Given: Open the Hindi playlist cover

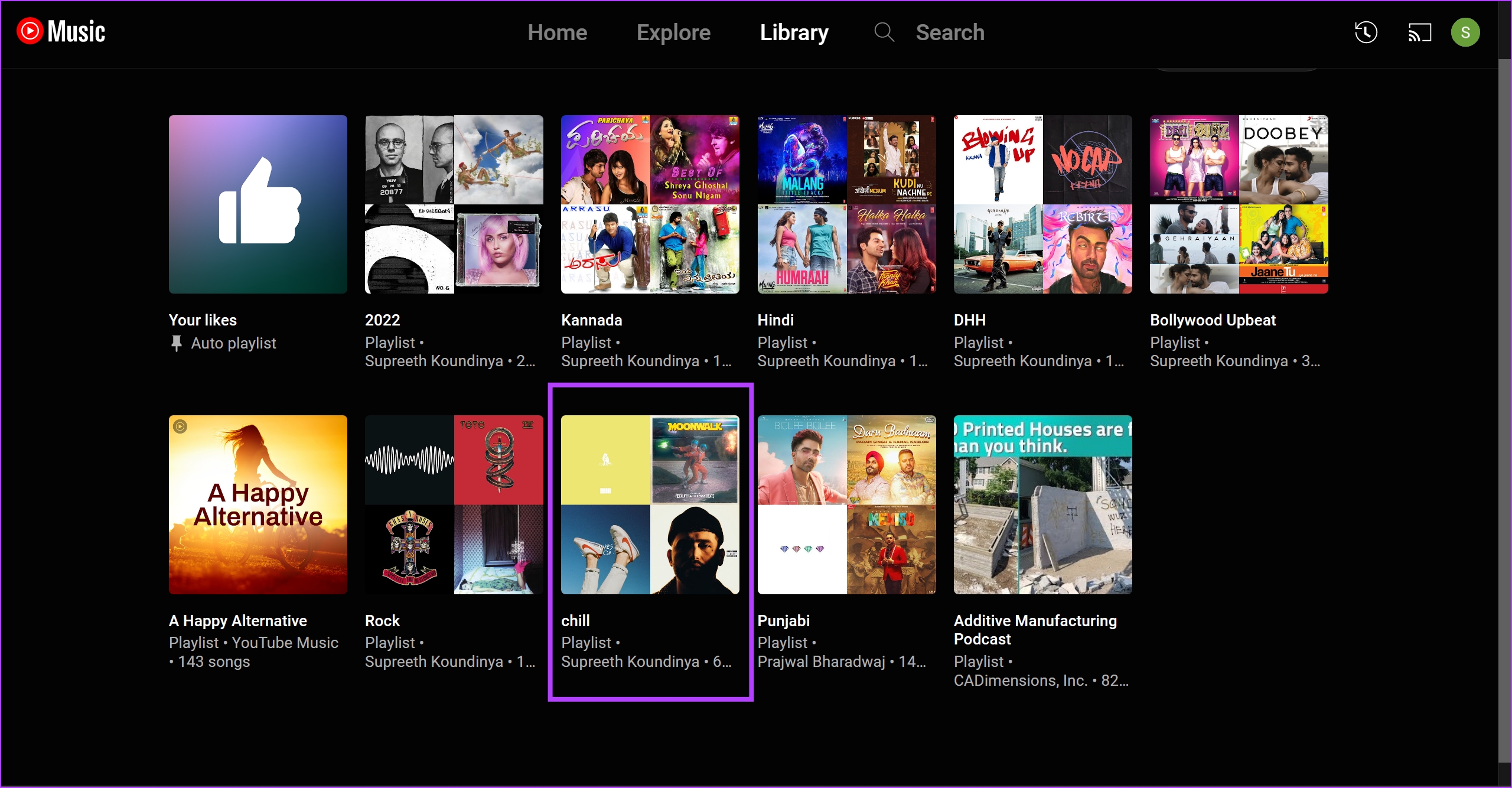Looking at the screenshot, I should [x=846, y=204].
